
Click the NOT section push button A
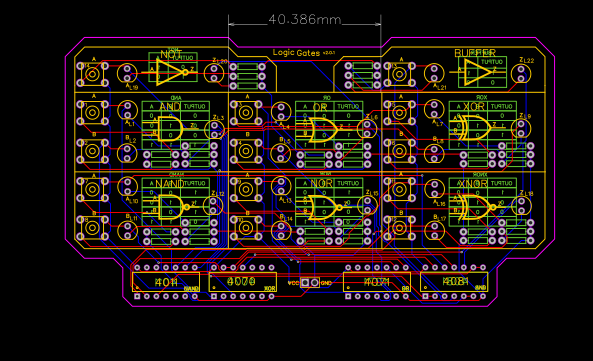coord(92,74)
